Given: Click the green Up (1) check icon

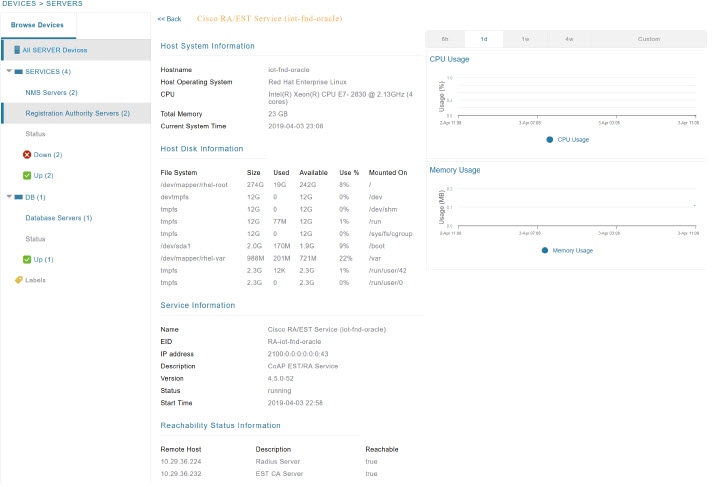Looking at the screenshot, I should tap(27, 259).
